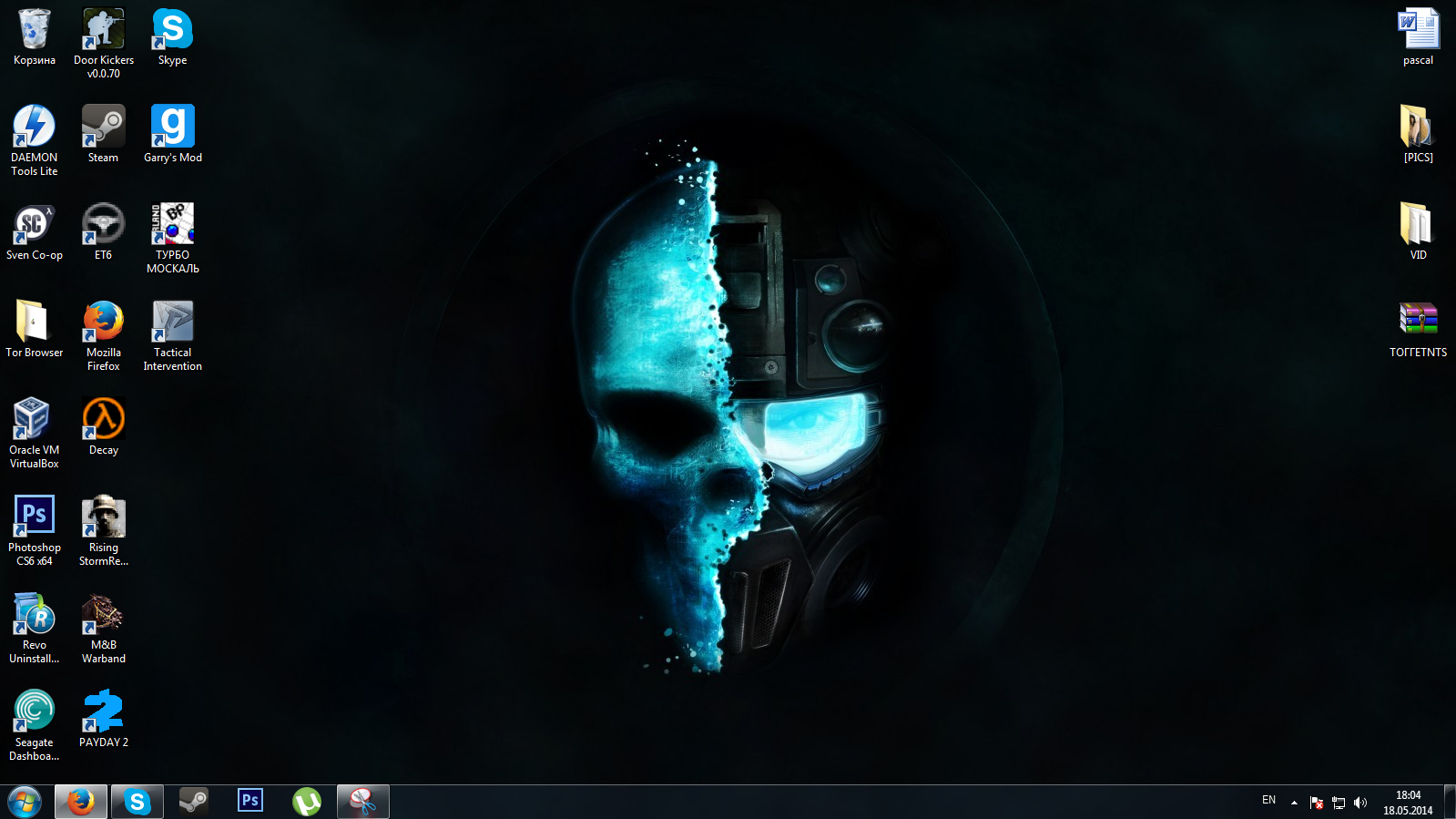This screenshot has width=1456, height=819.
Task: Select the Door Kickers v0.0.70 shortcut
Action: click(104, 44)
